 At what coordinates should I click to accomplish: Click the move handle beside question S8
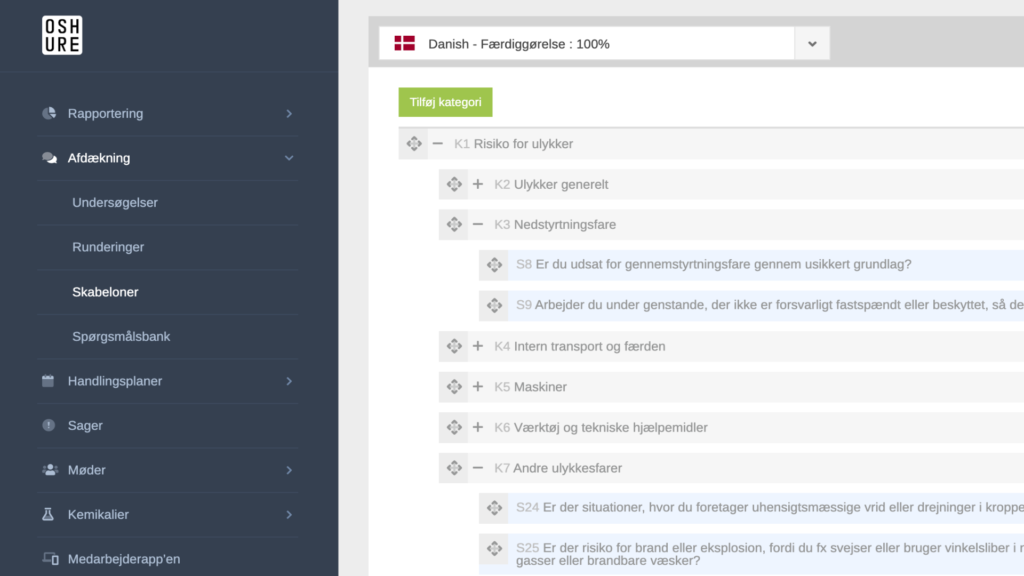(494, 265)
